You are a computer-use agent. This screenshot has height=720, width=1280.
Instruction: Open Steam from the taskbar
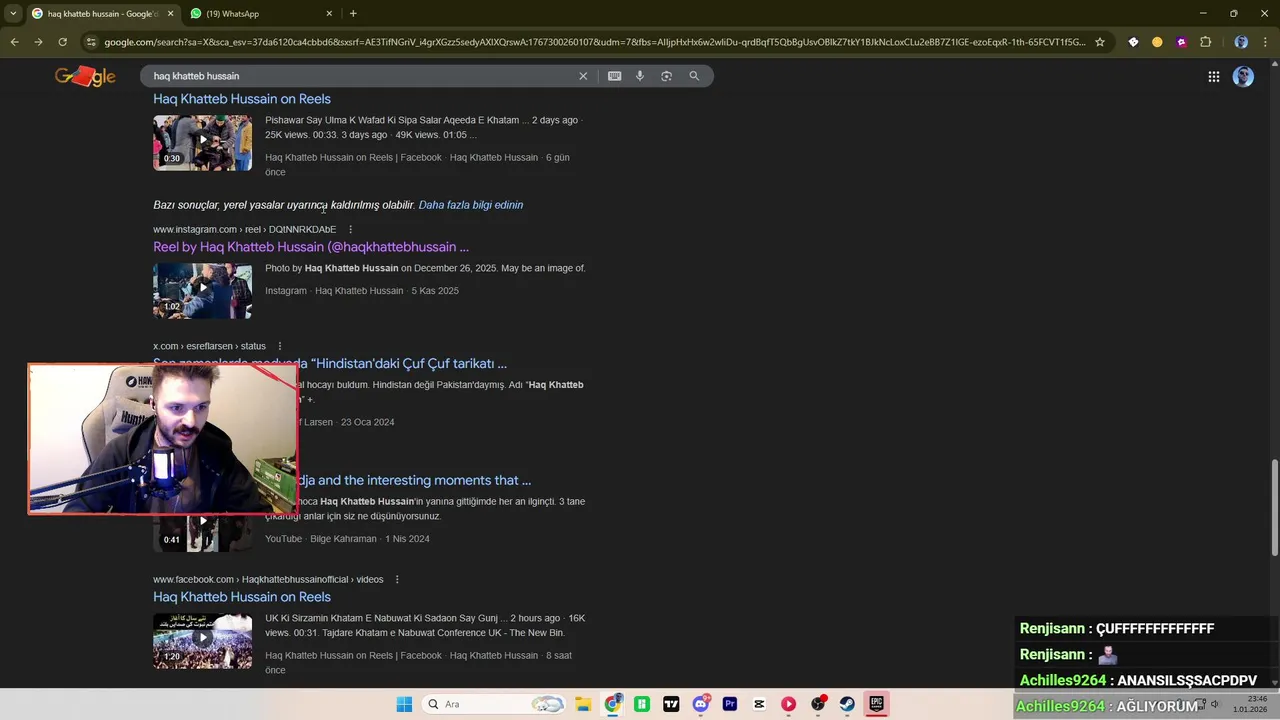(x=847, y=704)
